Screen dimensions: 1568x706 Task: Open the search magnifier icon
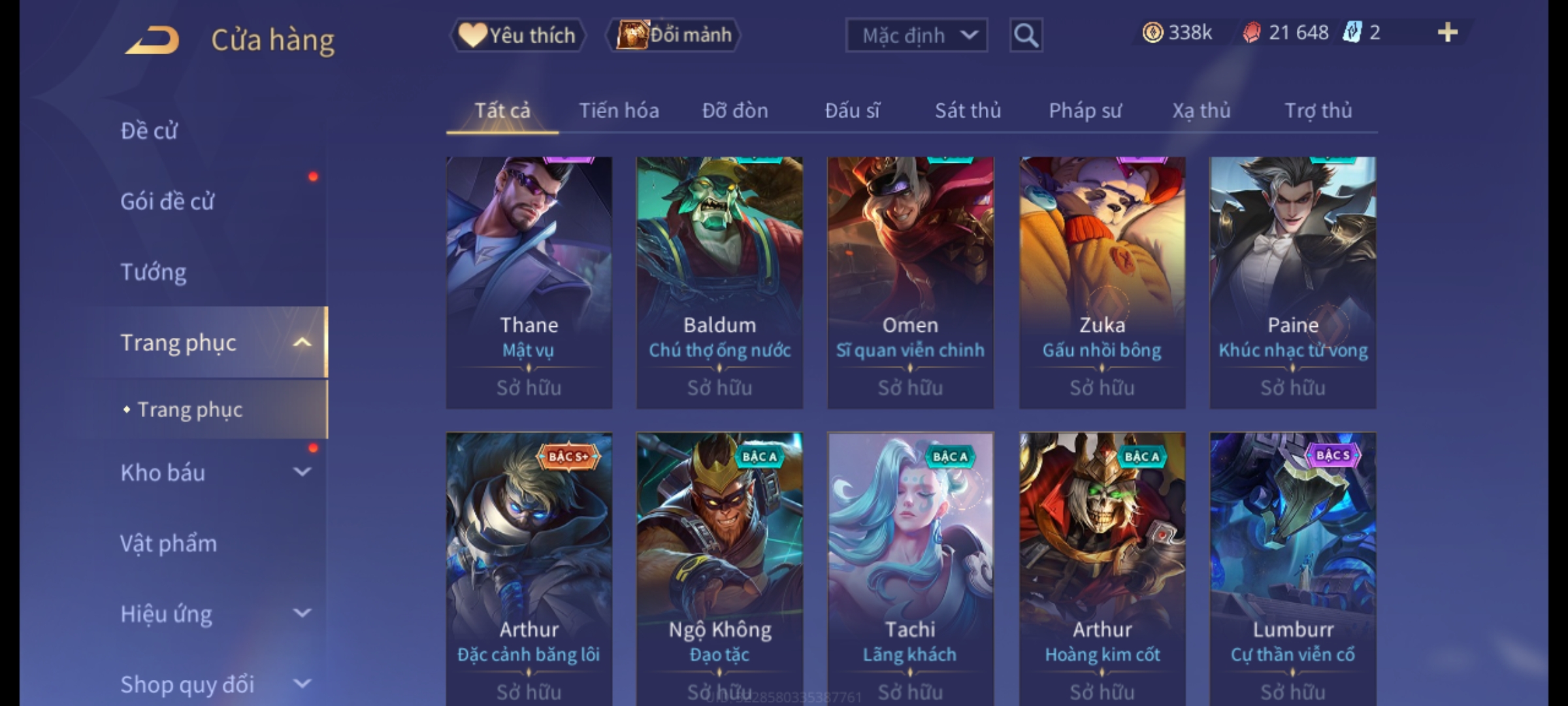tap(1026, 35)
